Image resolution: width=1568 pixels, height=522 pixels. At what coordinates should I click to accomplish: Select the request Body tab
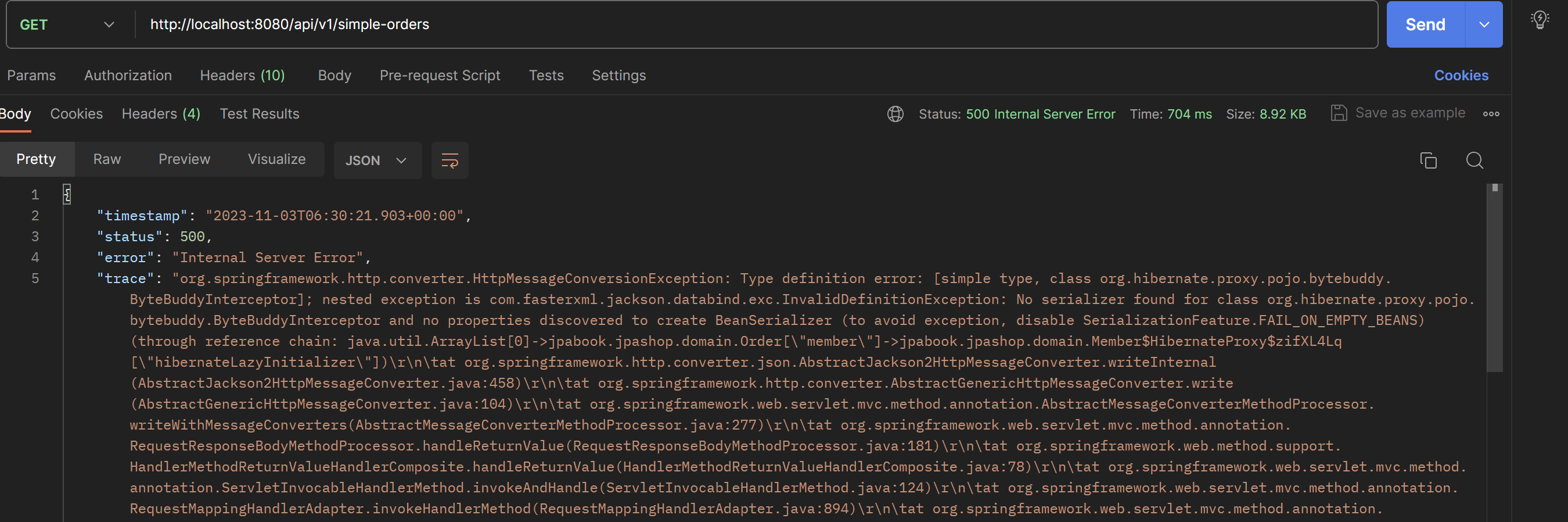[x=334, y=76]
